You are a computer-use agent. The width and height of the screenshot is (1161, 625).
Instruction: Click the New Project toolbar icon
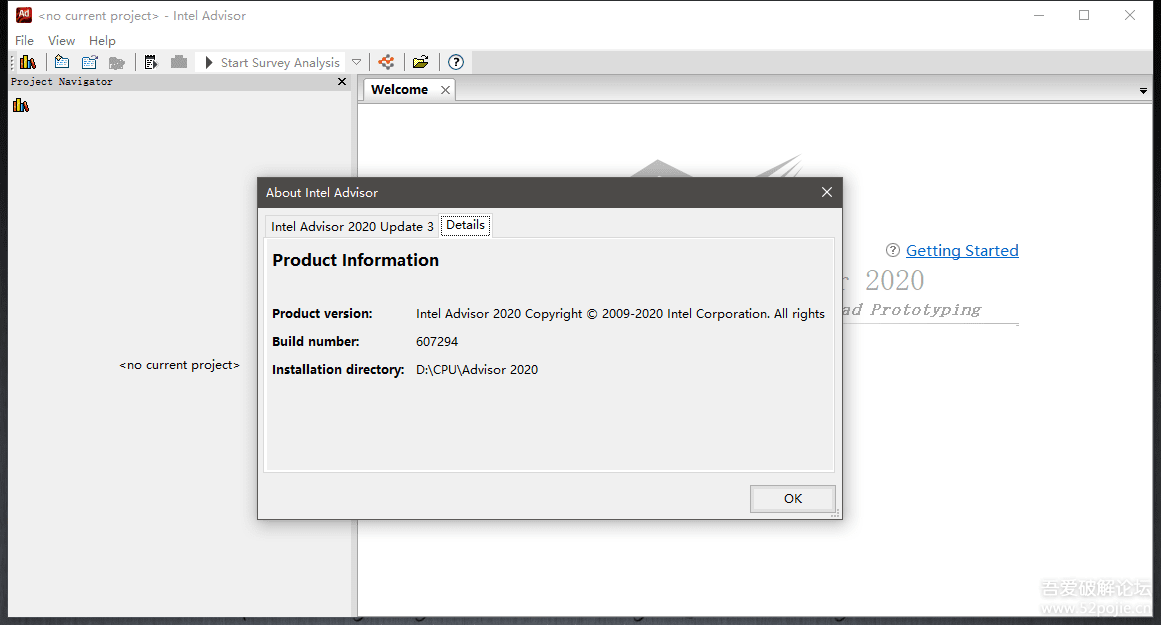pos(62,62)
